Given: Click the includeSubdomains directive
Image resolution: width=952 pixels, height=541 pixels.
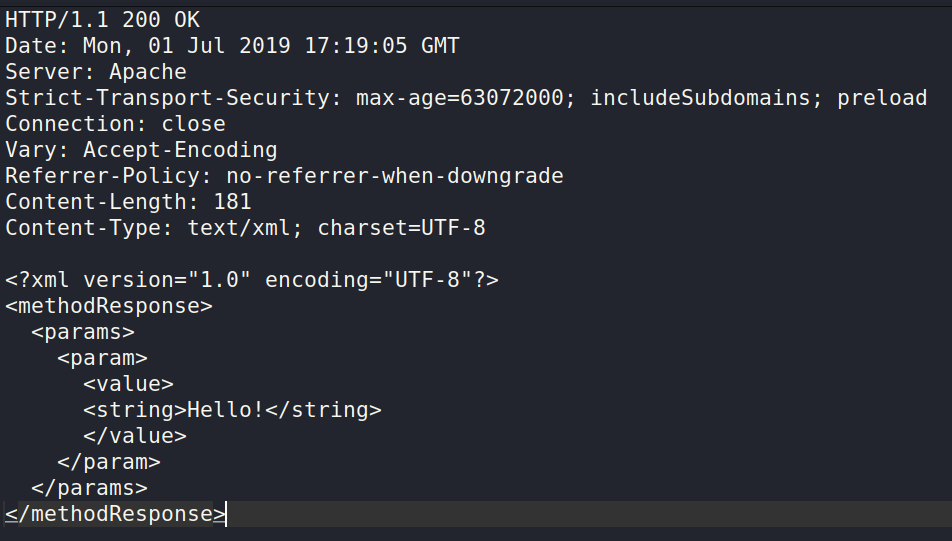Looking at the screenshot, I should tap(700, 98).
